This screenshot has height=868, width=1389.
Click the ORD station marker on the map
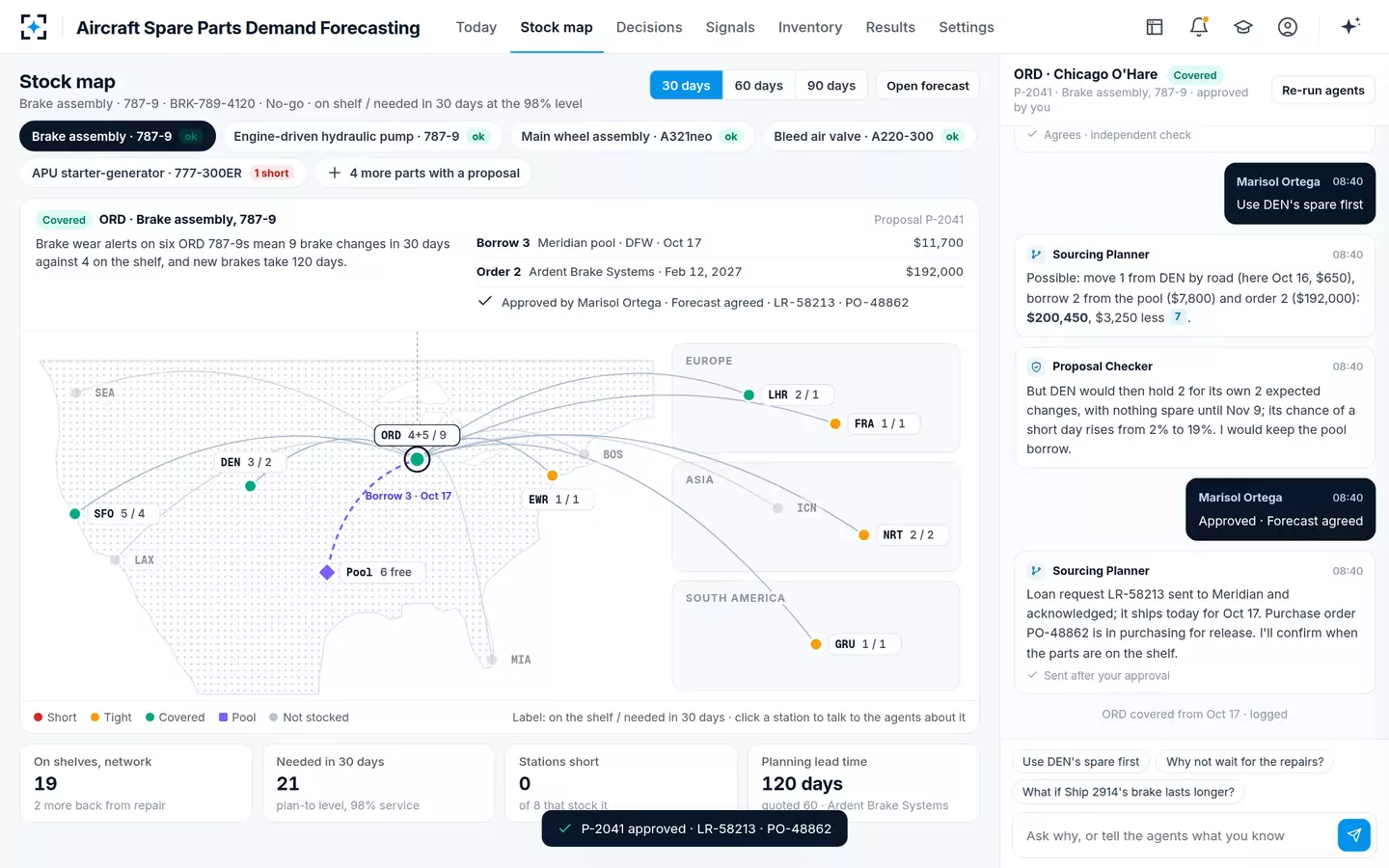tap(418, 459)
